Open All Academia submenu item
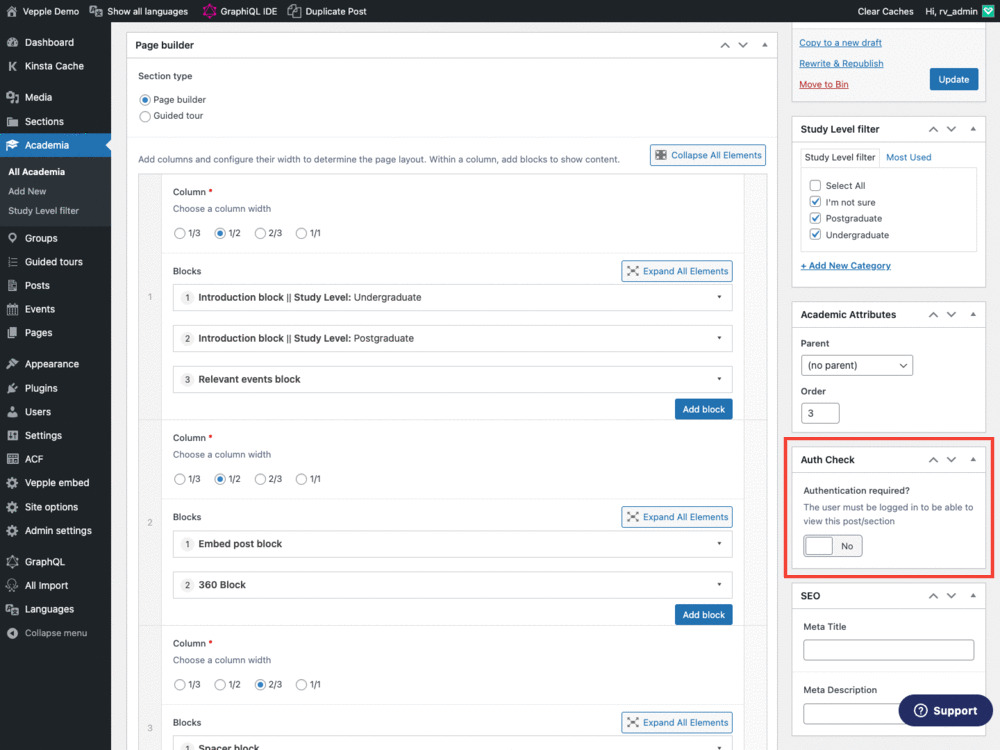 (36, 172)
